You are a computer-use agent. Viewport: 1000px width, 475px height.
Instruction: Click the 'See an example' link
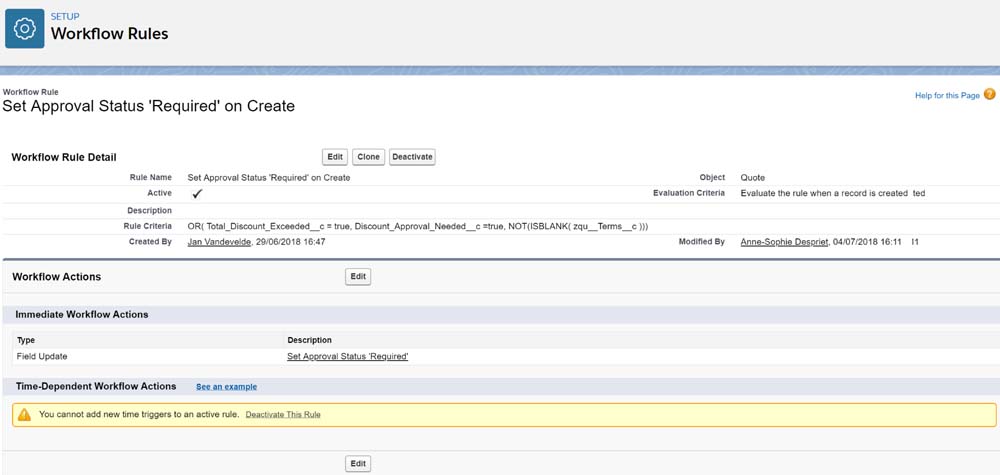pyautogui.click(x=226, y=386)
